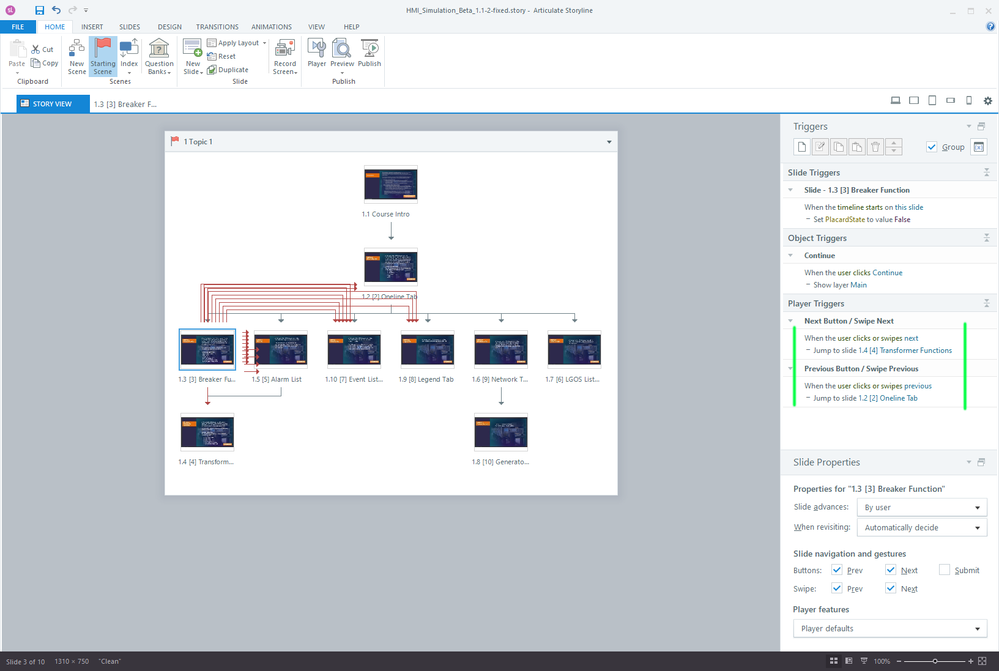Switch to the ANIMATIONS ribbon tab
The width and height of the screenshot is (999, 671).
(x=271, y=27)
